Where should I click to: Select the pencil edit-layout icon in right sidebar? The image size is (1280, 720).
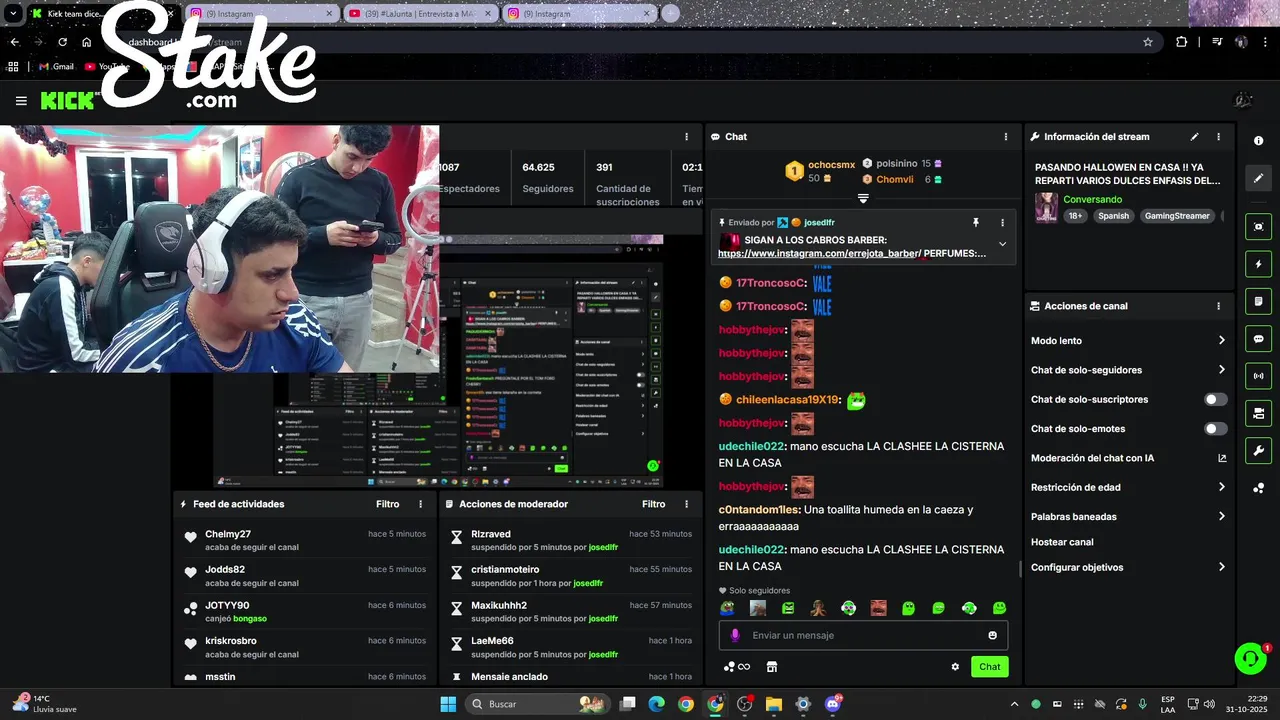point(1259,178)
